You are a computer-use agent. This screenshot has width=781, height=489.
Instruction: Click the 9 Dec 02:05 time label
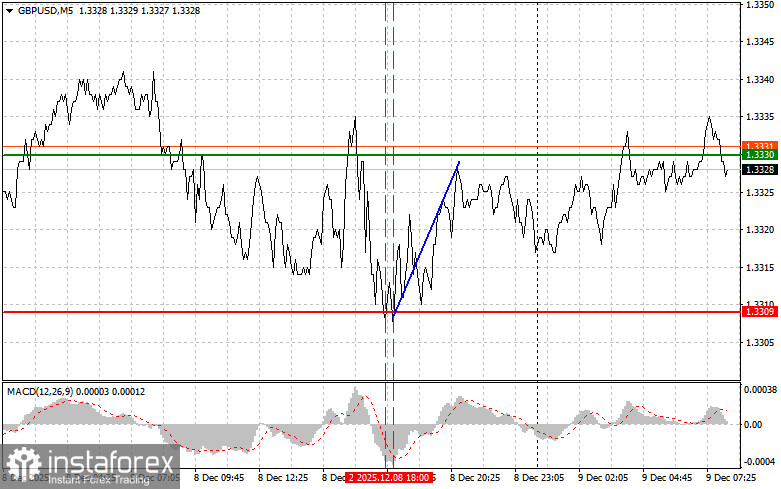coord(603,478)
